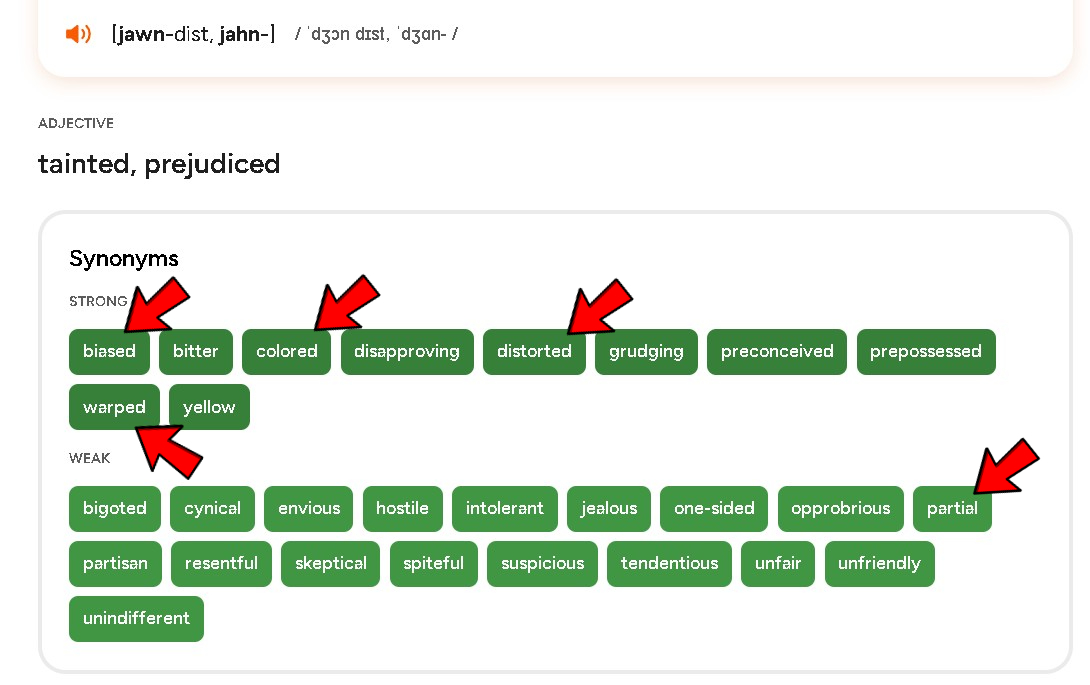Open the 'suspicious' synonym chip

(x=542, y=563)
